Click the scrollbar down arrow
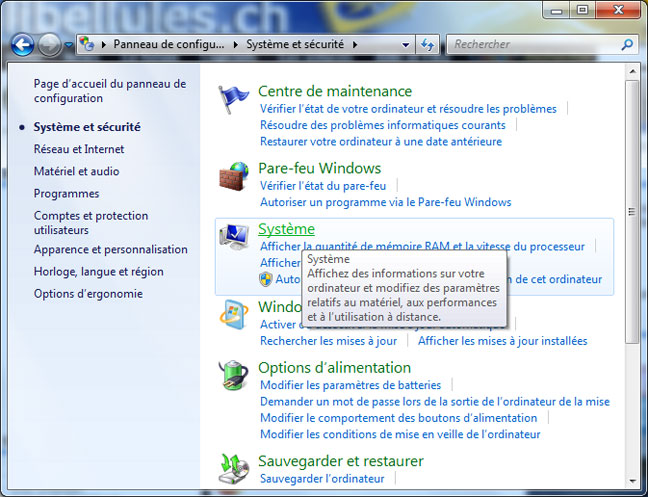 [x=632, y=481]
